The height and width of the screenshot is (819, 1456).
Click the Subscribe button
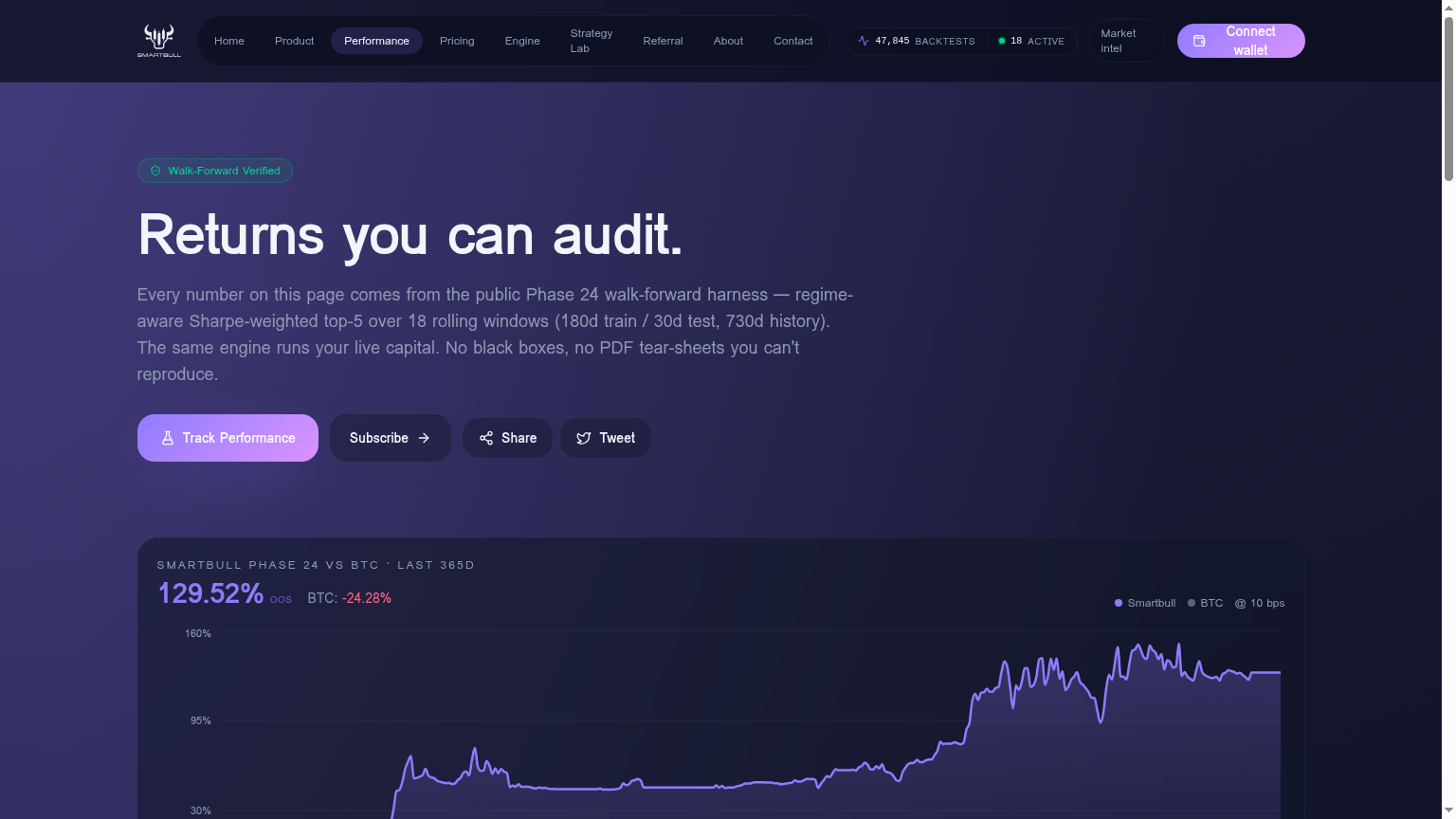(391, 438)
